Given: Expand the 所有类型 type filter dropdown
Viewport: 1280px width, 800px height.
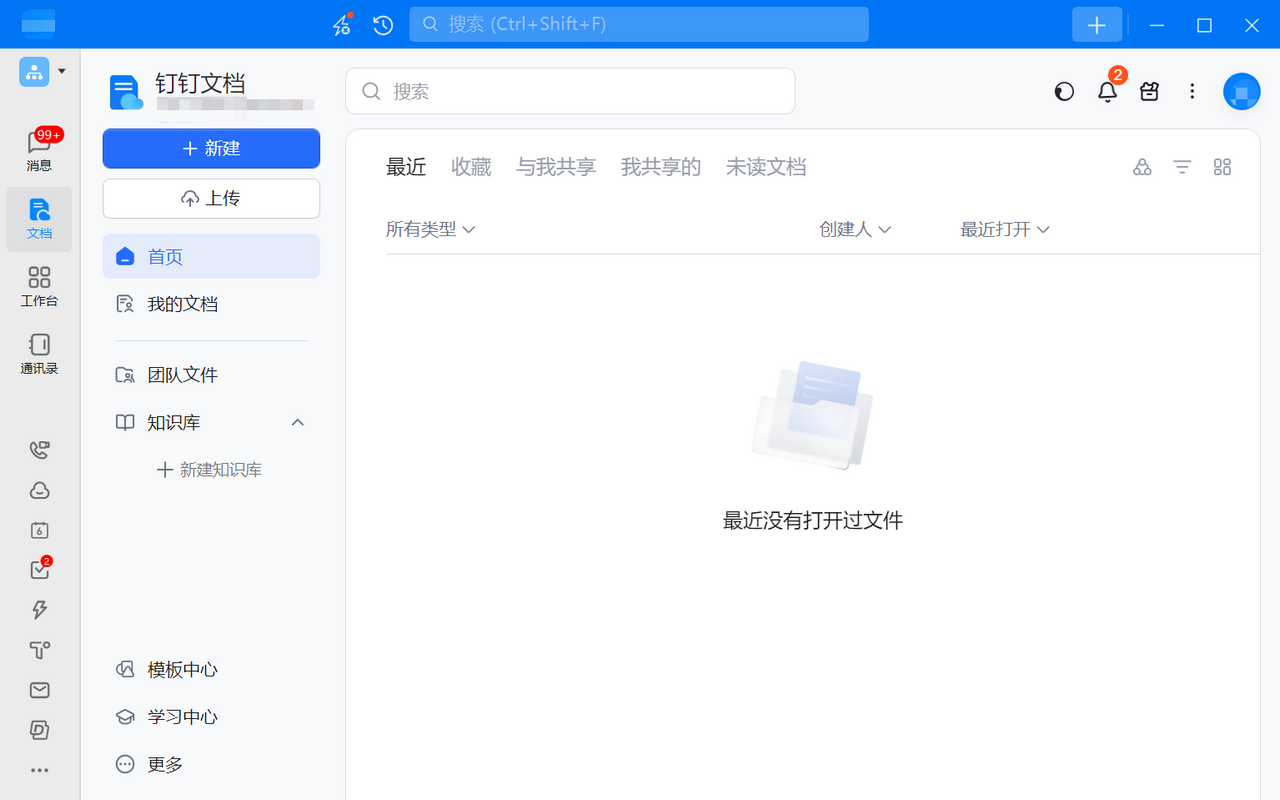Looking at the screenshot, I should point(430,229).
